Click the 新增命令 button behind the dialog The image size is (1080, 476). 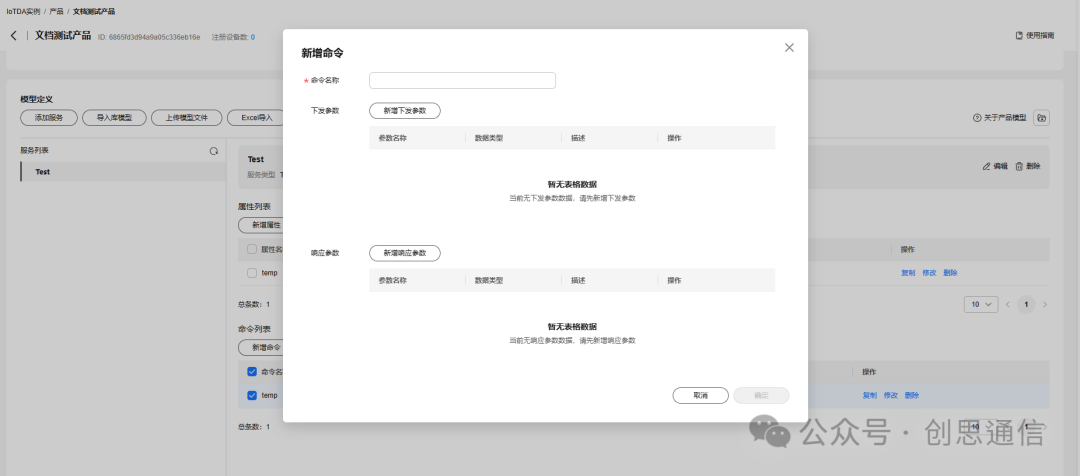click(x=260, y=348)
